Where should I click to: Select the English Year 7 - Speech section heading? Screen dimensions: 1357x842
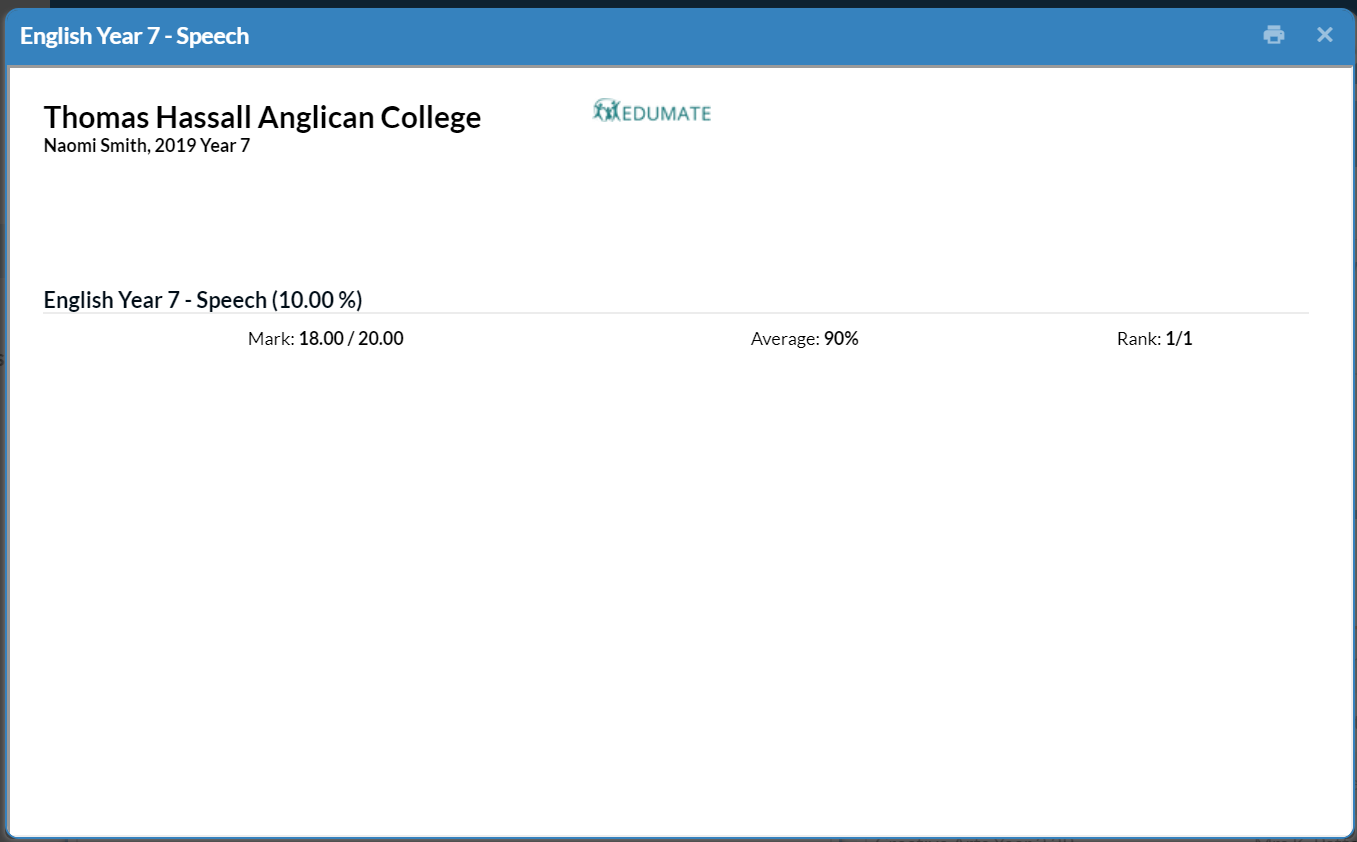[x=155, y=300]
